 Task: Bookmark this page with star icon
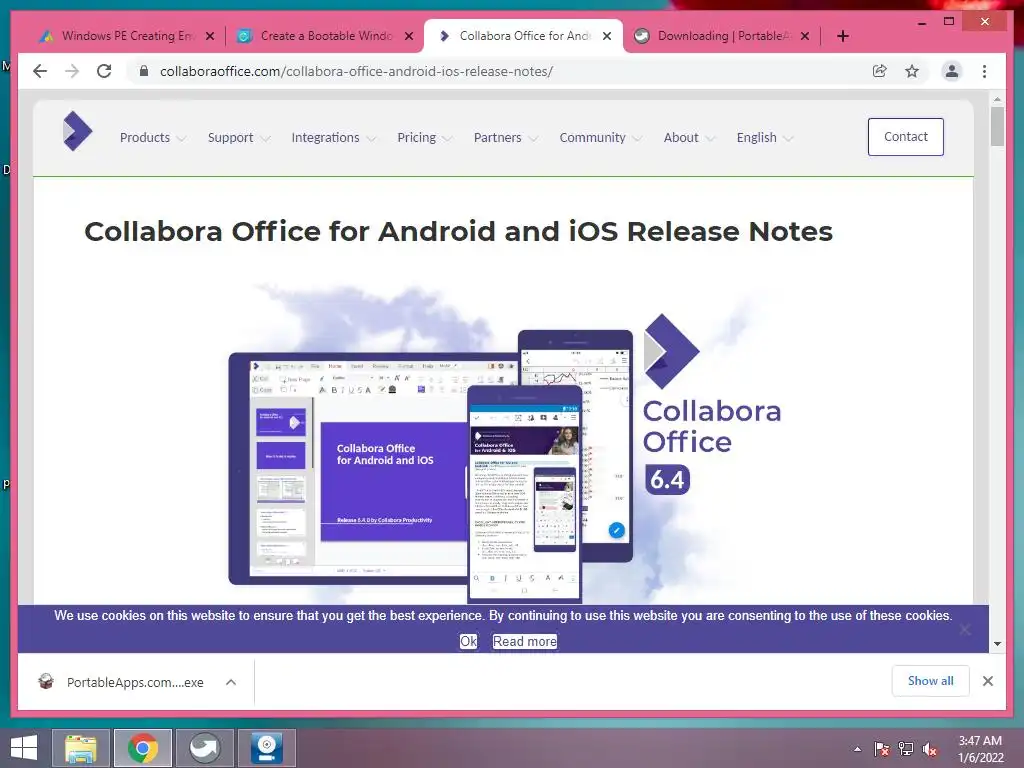912,71
